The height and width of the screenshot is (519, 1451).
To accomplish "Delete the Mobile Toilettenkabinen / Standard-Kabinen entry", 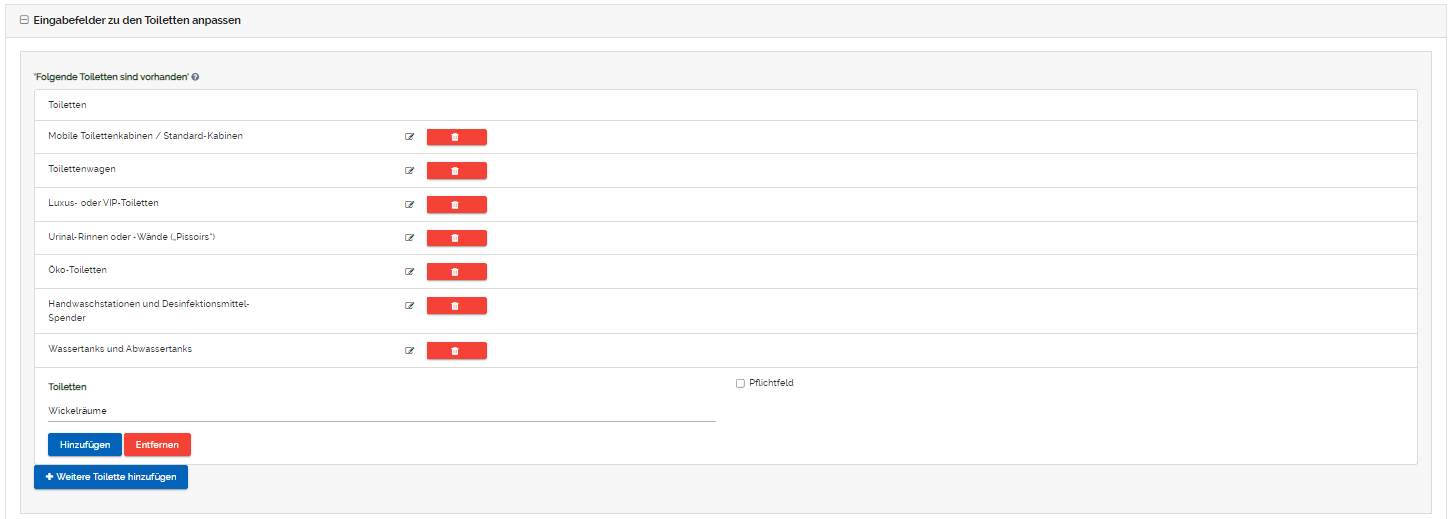I will [456, 137].
